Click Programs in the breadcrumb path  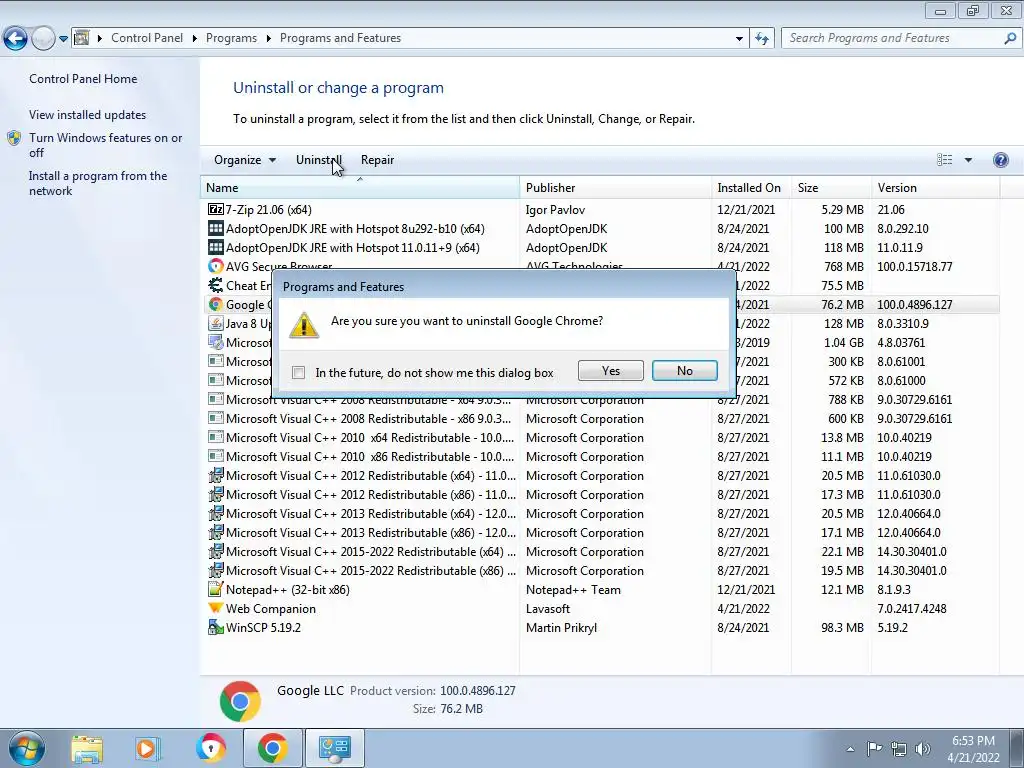pos(231,39)
